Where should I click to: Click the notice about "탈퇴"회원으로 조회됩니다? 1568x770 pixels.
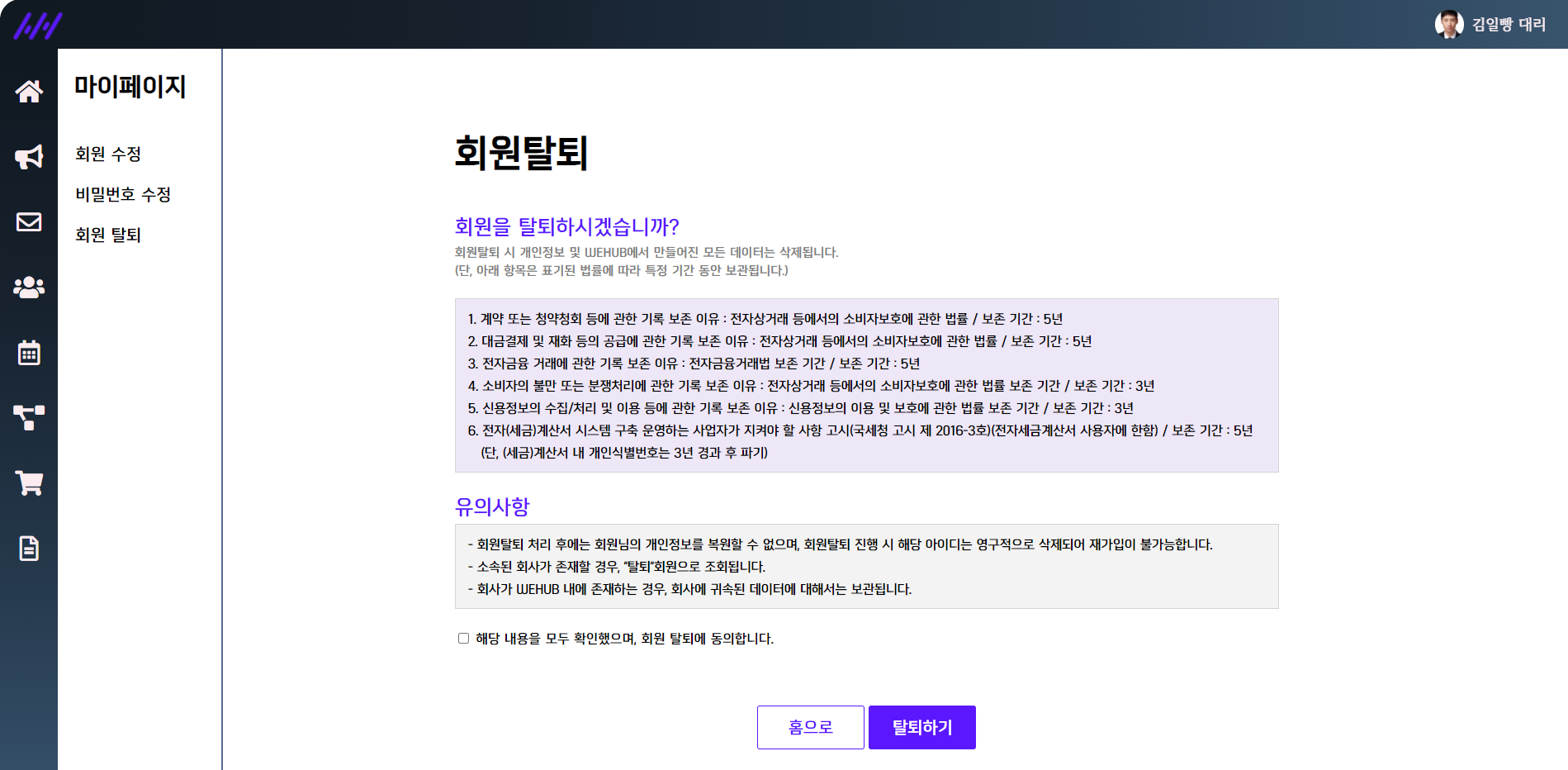coord(617,567)
